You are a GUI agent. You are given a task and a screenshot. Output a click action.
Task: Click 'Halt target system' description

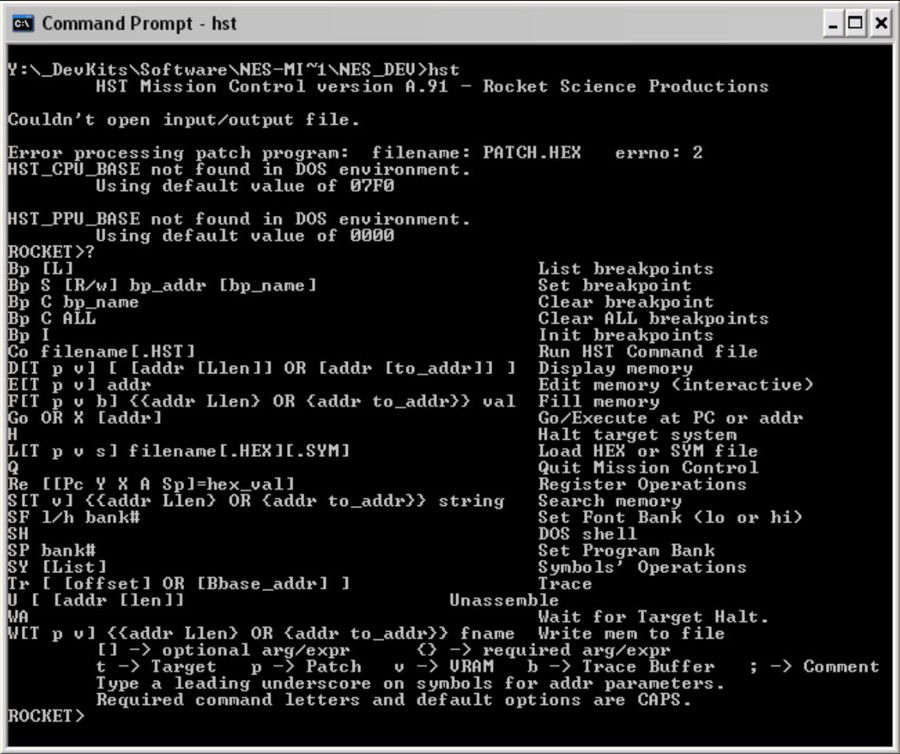637,435
